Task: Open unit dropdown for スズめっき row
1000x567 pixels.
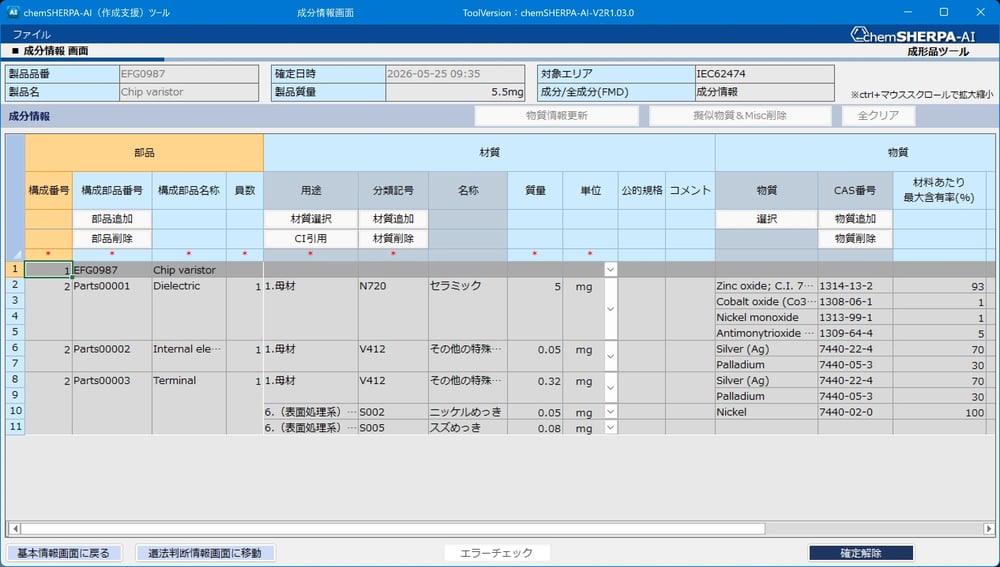Action: coord(610,427)
